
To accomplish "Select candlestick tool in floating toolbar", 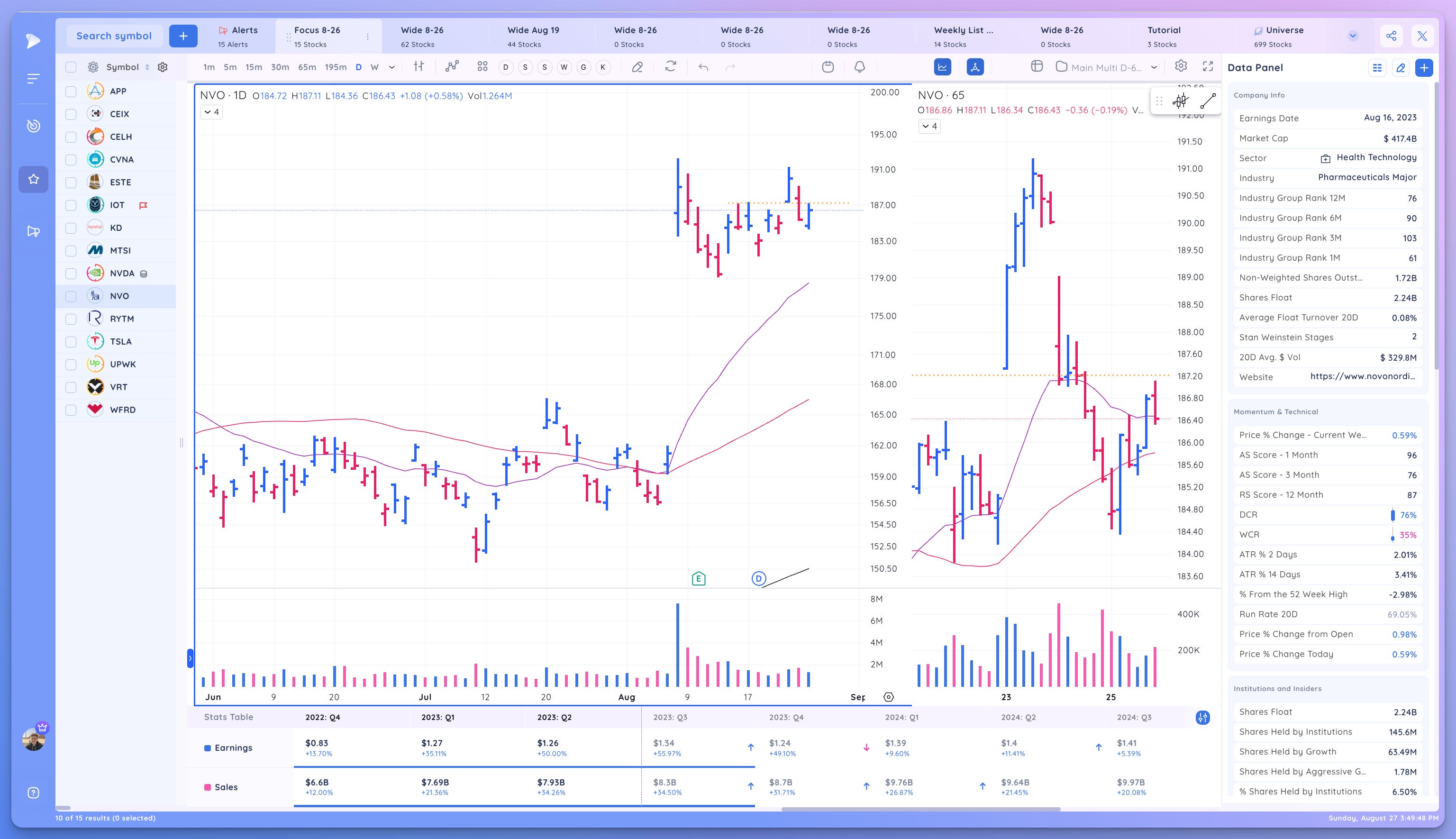I will click(x=1181, y=101).
